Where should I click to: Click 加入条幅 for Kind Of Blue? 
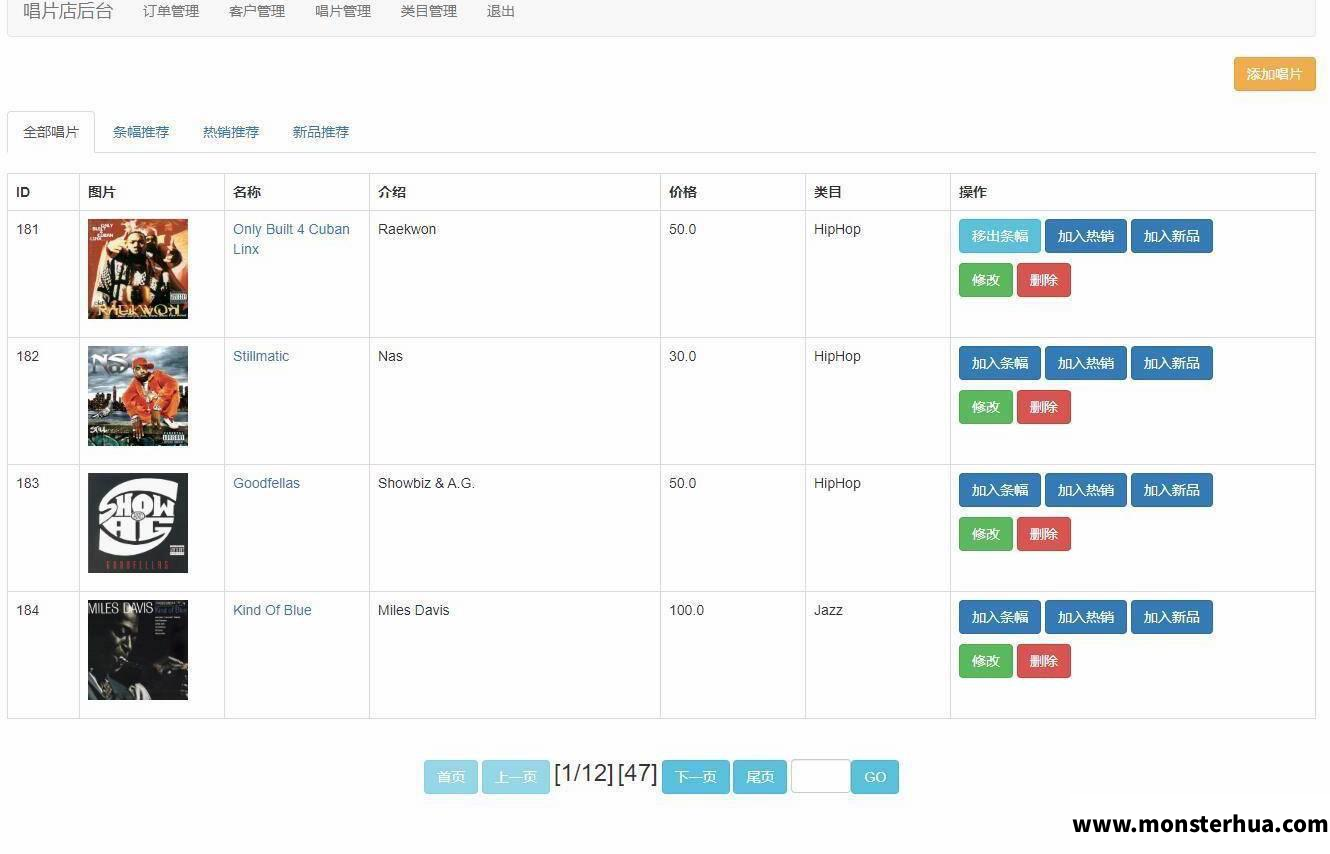coord(1000,617)
